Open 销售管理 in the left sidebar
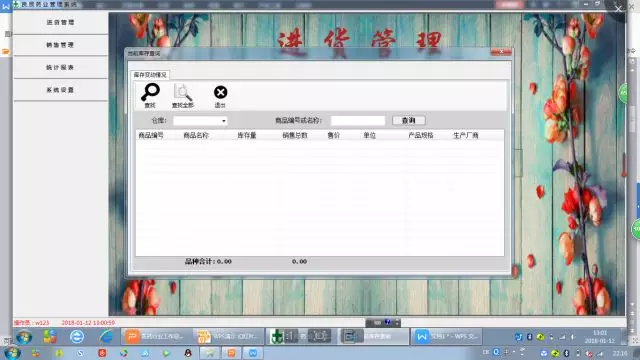The height and width of the screenshot is (360, 640). [x=60, y=45]
